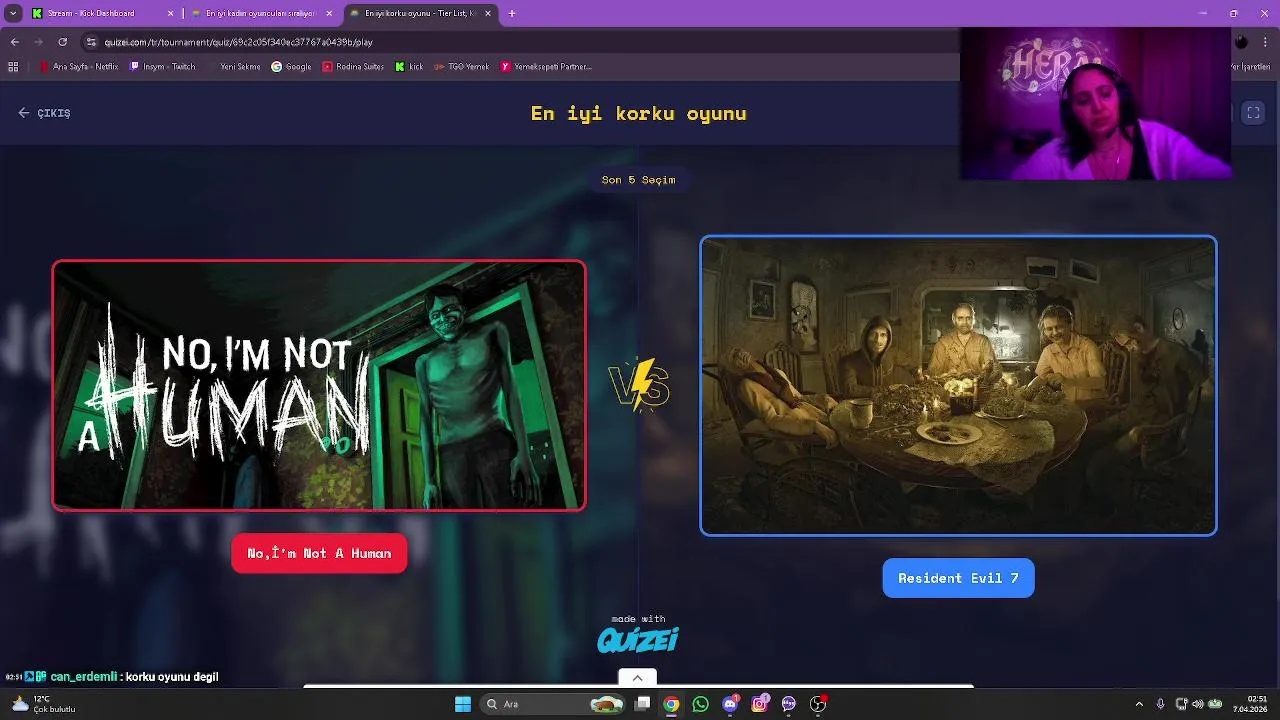This screenshot has height=720, width=1280.
Task: Switch to En iyi kadın oyuncuları tab
Action: click(x=260, y=13)
